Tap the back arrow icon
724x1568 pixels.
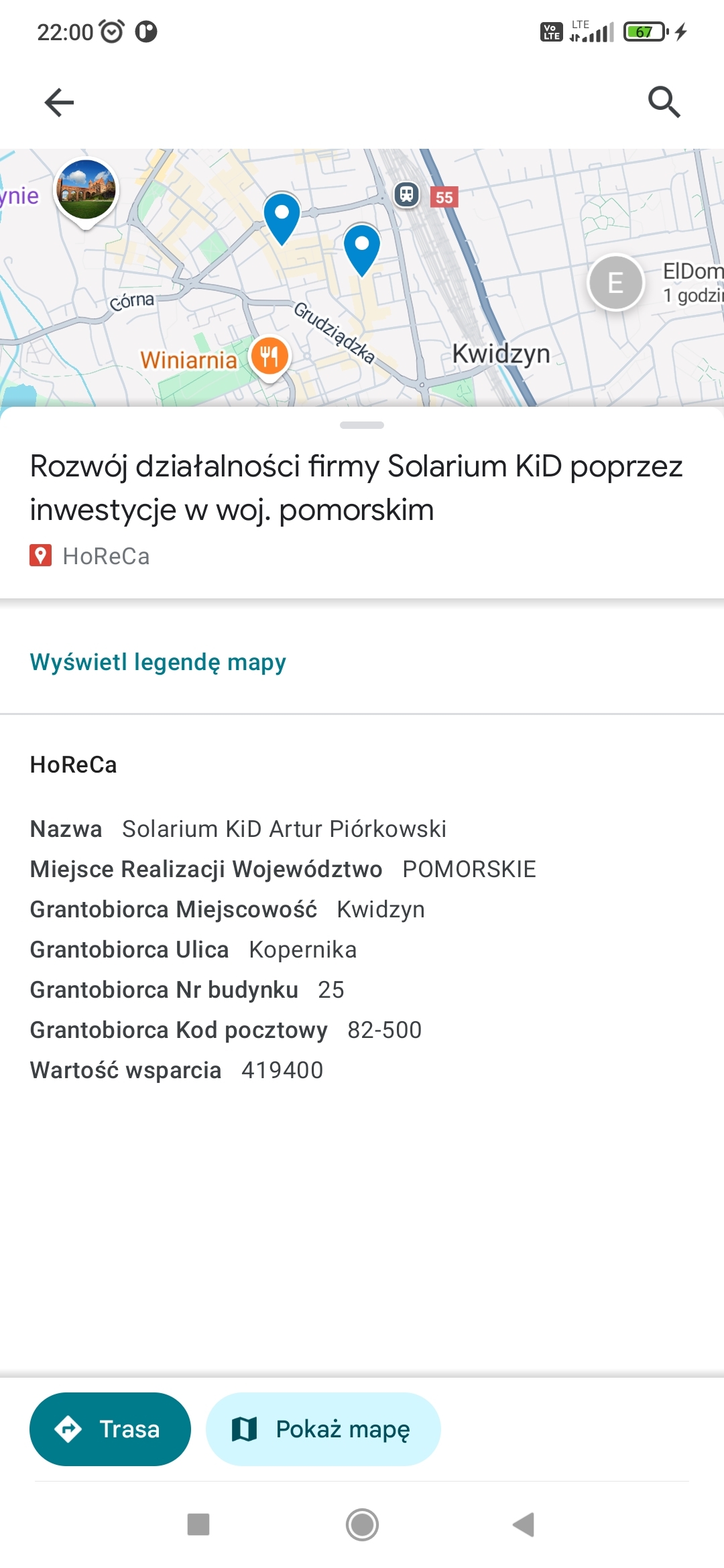coord(59,103)
